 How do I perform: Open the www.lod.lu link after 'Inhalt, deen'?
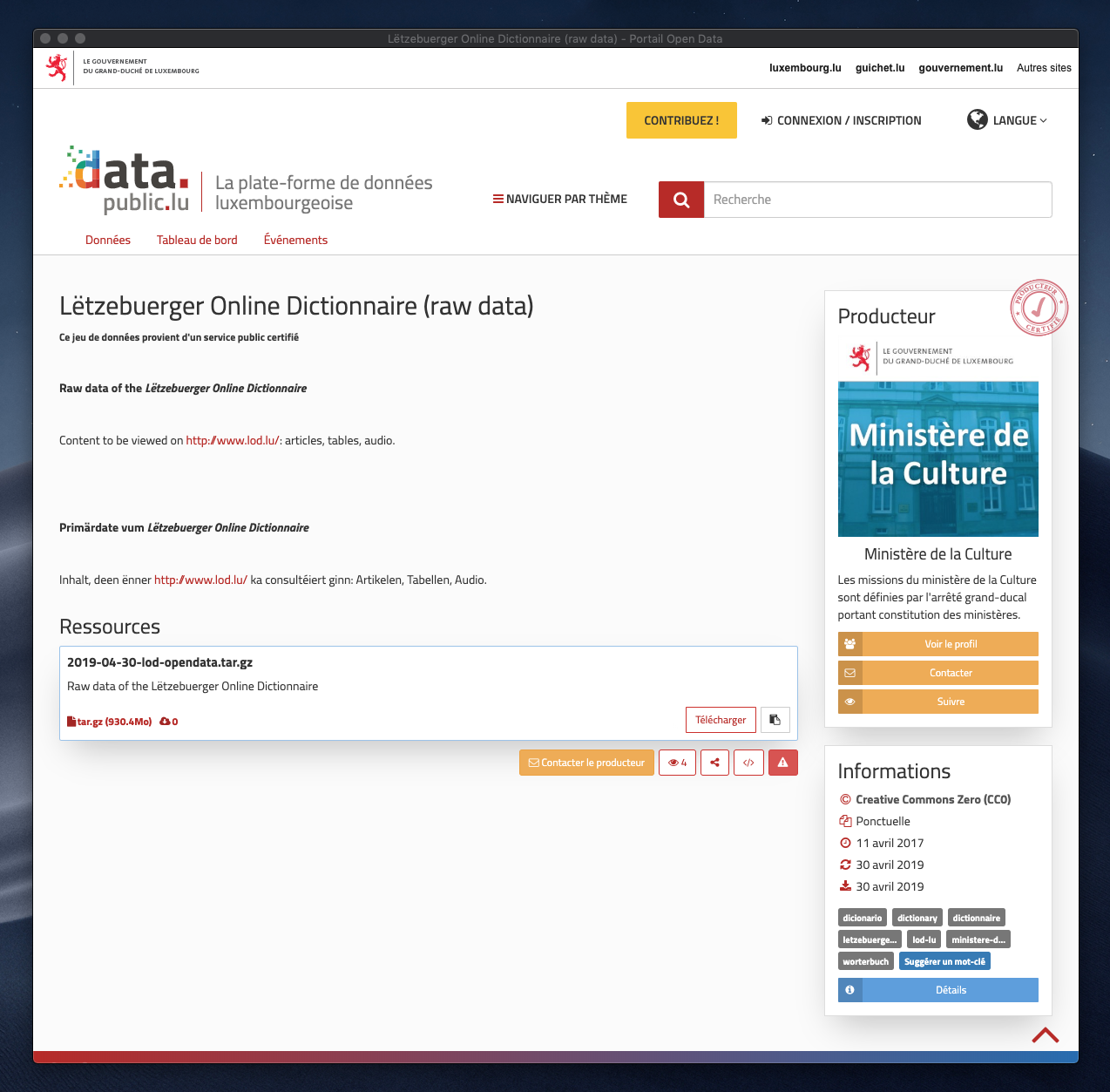pyautogui.click(x=200, y=580)
